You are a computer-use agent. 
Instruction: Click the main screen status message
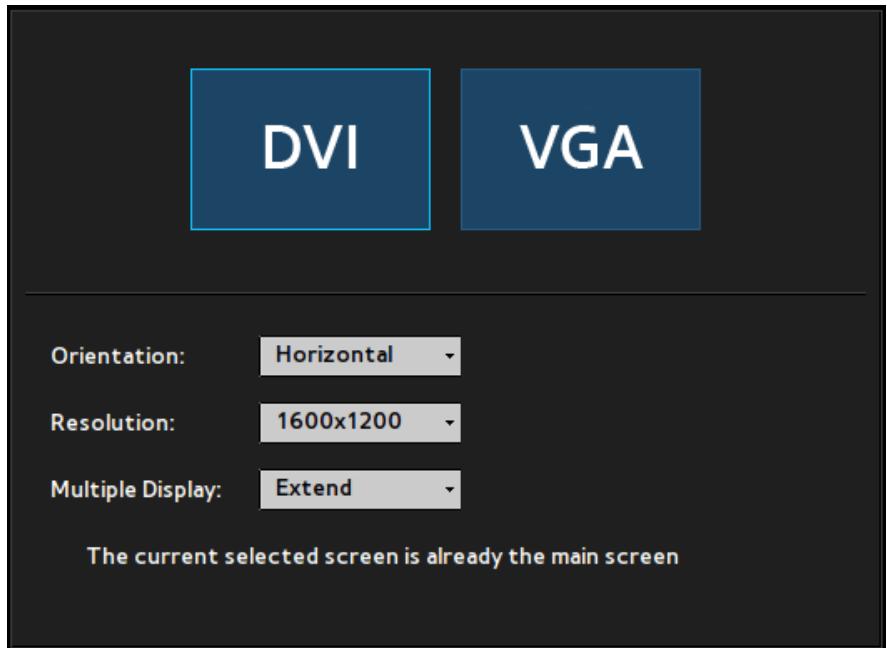coord(383,557)
